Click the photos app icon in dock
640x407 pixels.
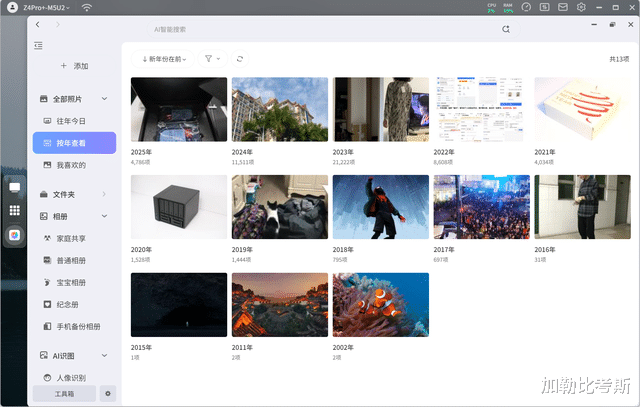click(15, 234)
